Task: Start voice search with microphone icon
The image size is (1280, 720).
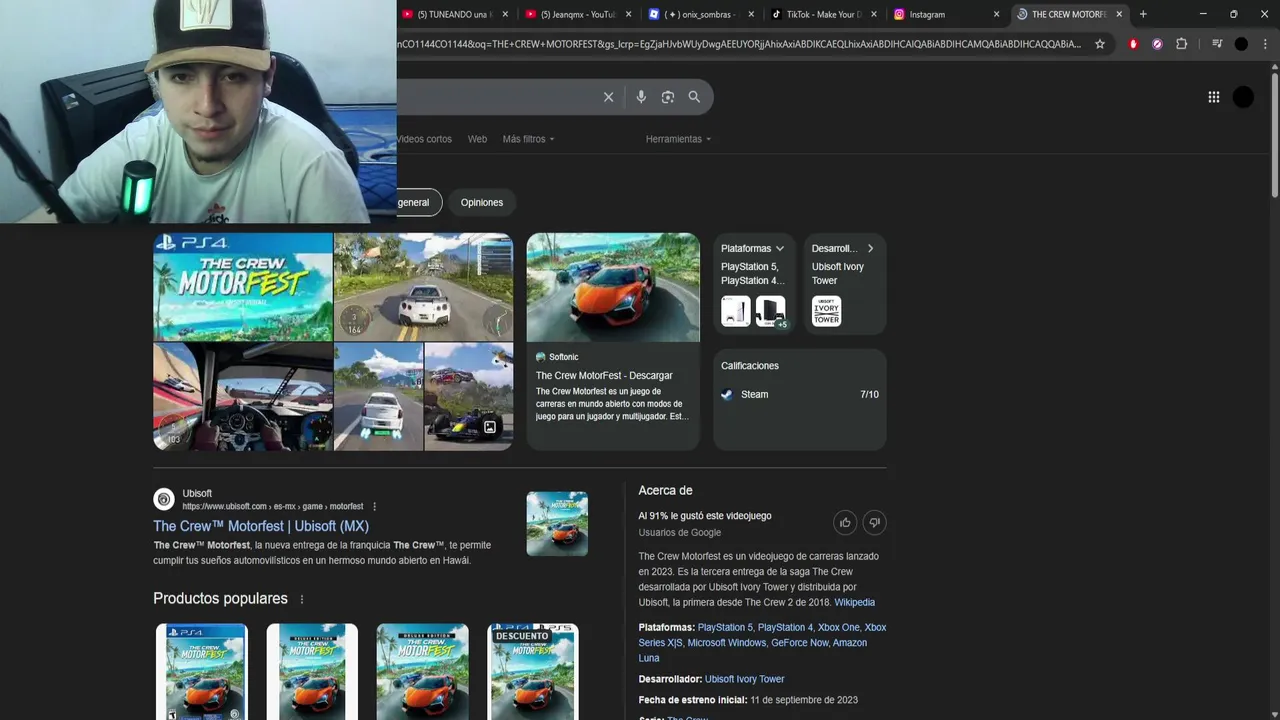Action: tap(641, 97)
